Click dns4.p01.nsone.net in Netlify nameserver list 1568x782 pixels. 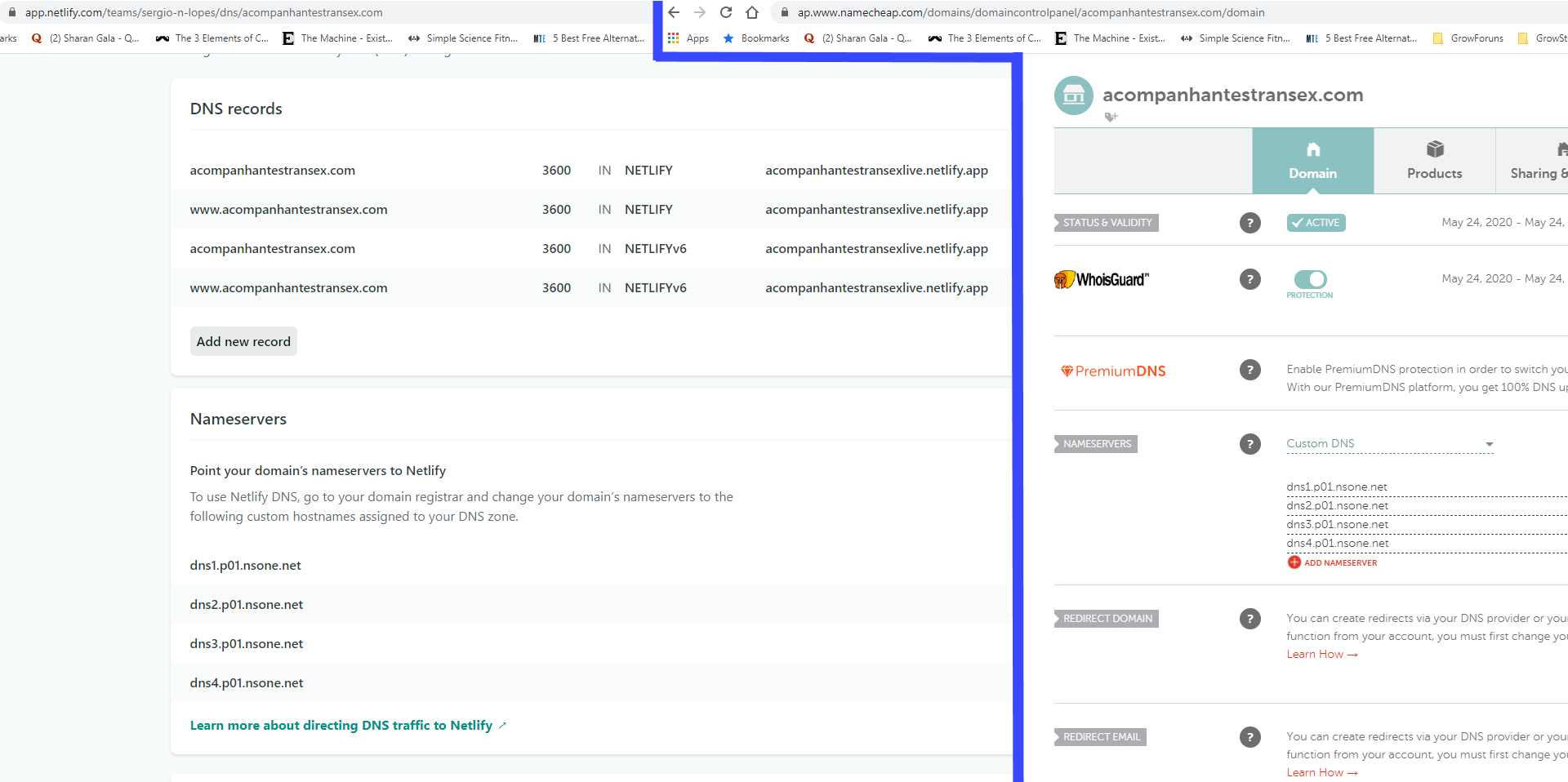coord(247,683)
